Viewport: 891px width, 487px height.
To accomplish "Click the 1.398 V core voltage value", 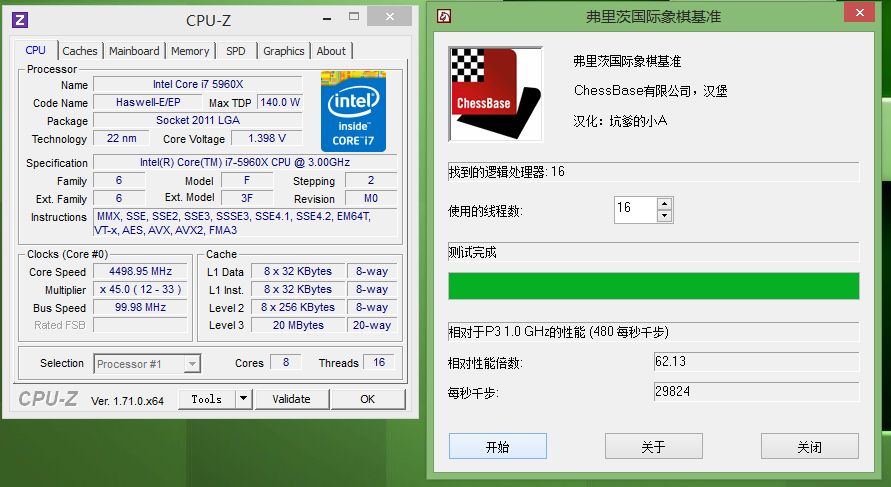I will 267,138.
